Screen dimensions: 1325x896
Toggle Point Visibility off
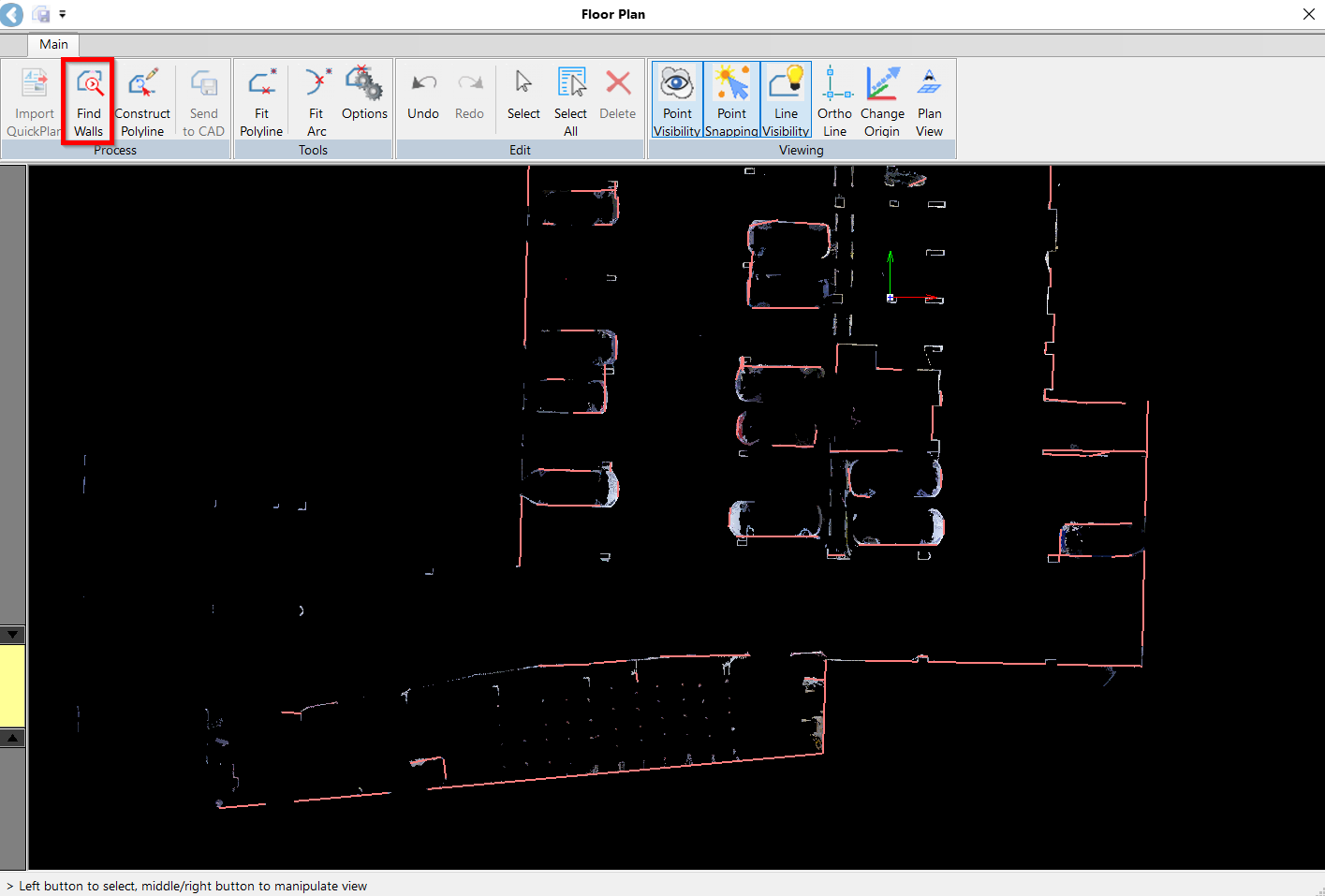pyautogui.click(x=677, y=100)
